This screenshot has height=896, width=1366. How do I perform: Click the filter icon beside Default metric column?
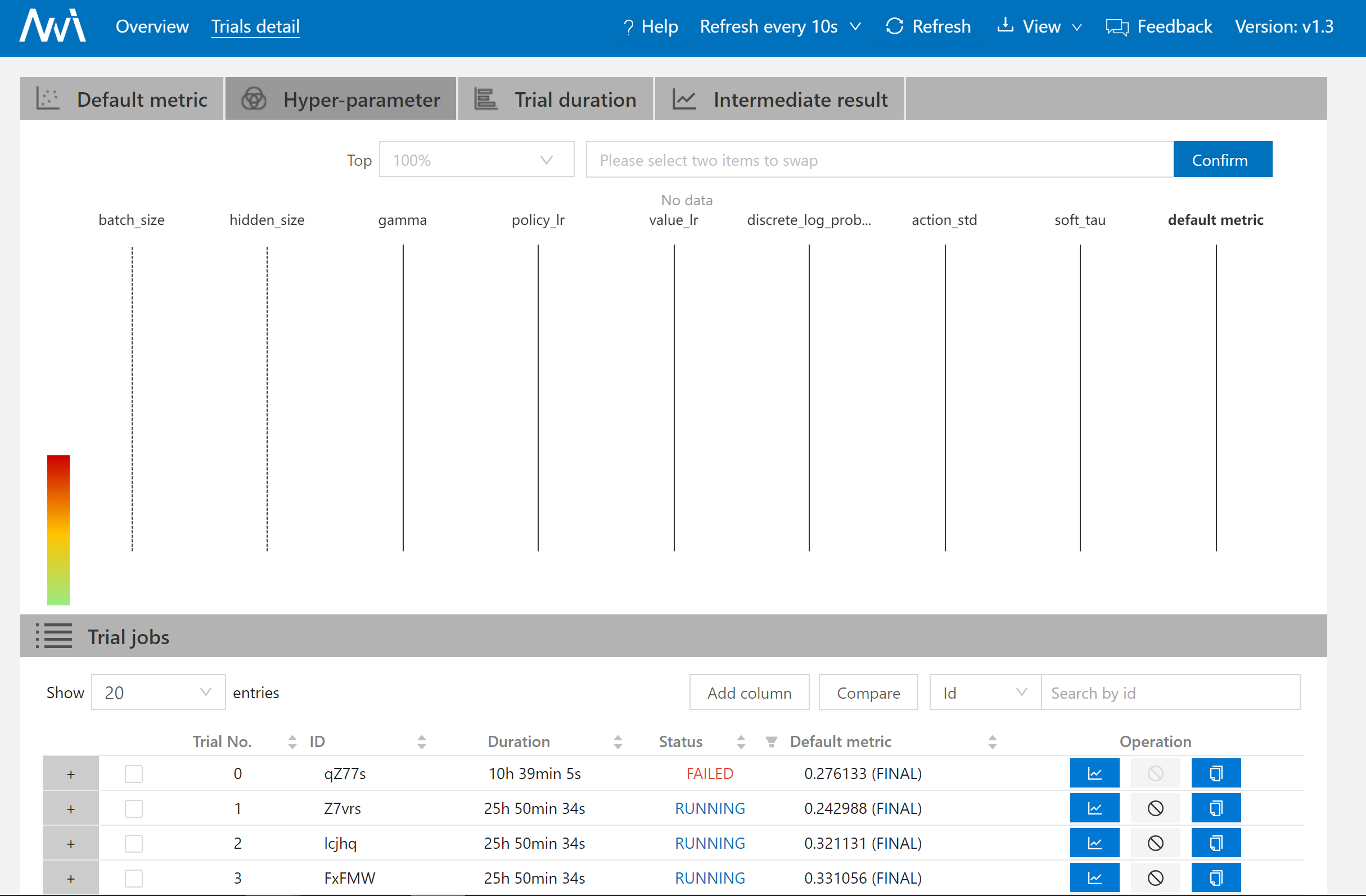[772, 743]
